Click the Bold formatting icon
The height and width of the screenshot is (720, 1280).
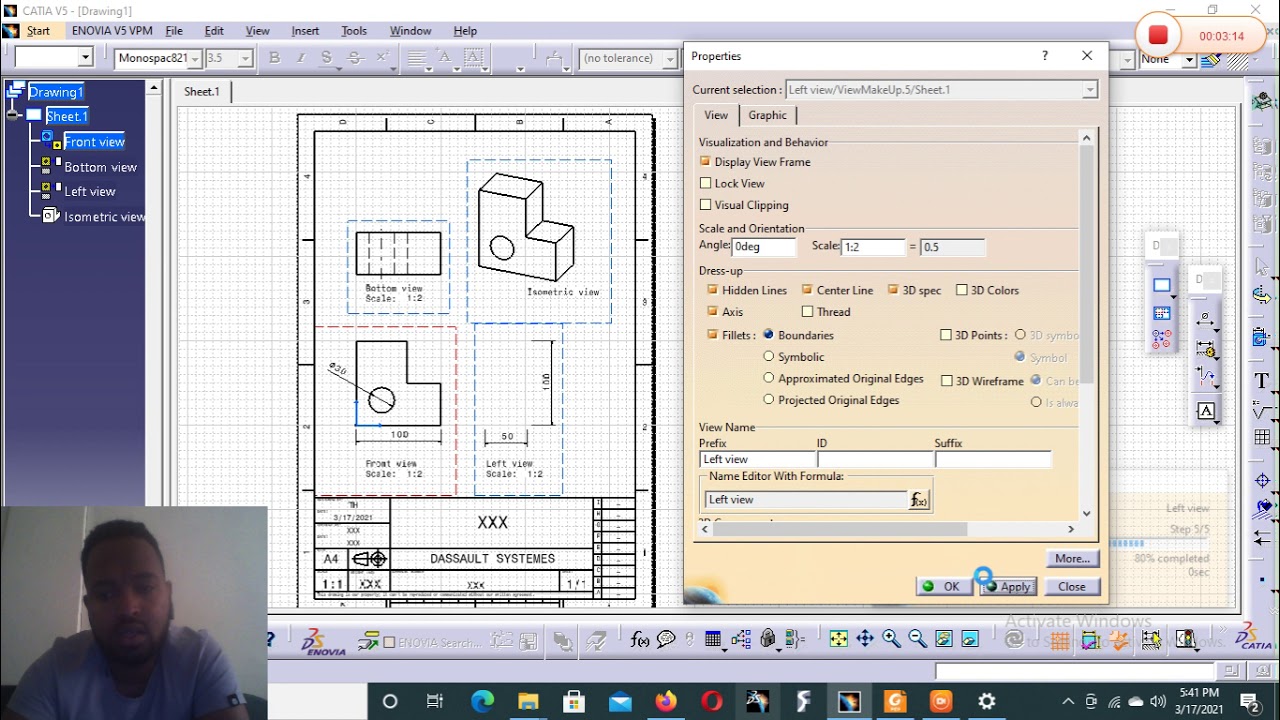tap(274, 58)
